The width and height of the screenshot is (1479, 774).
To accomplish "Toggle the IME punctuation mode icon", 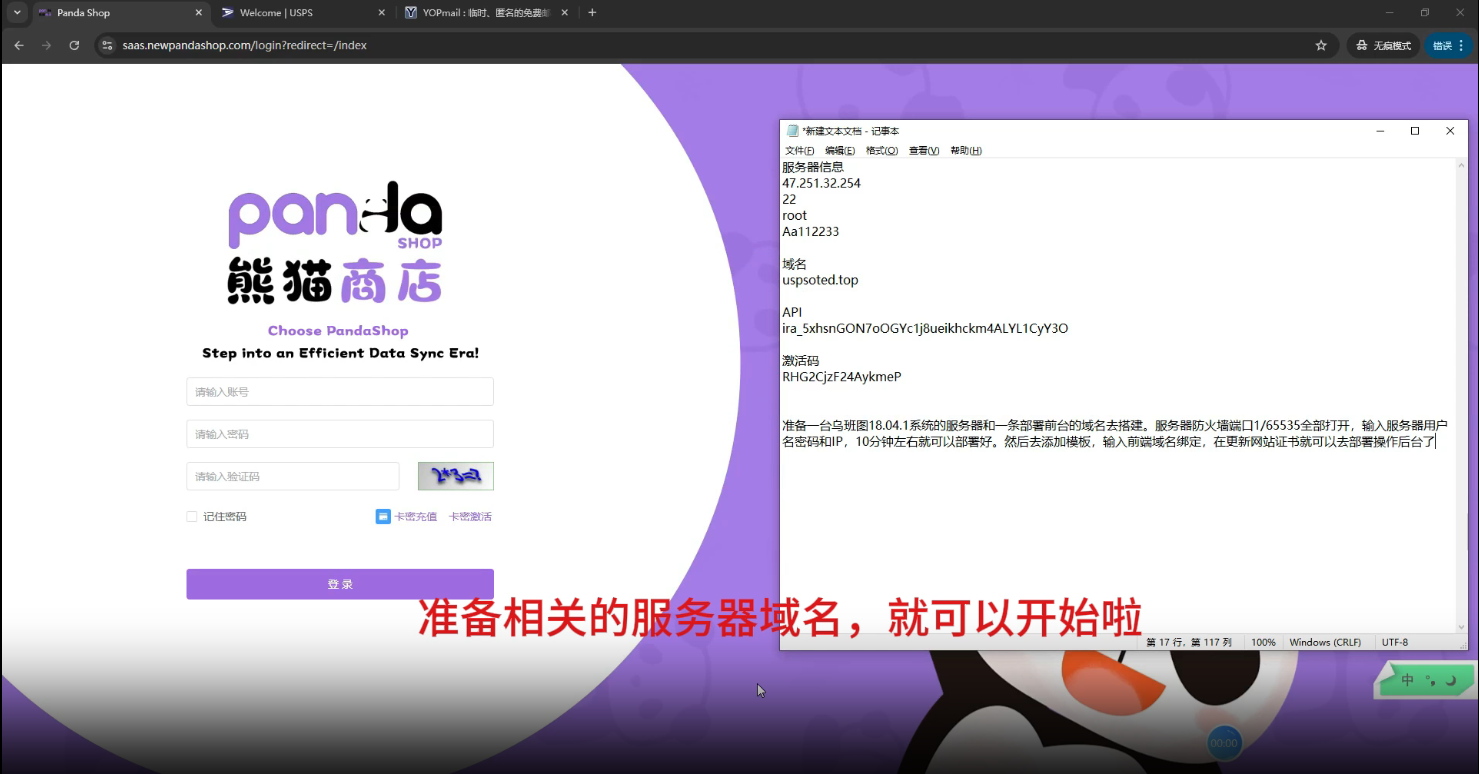I will (1430, 681).
